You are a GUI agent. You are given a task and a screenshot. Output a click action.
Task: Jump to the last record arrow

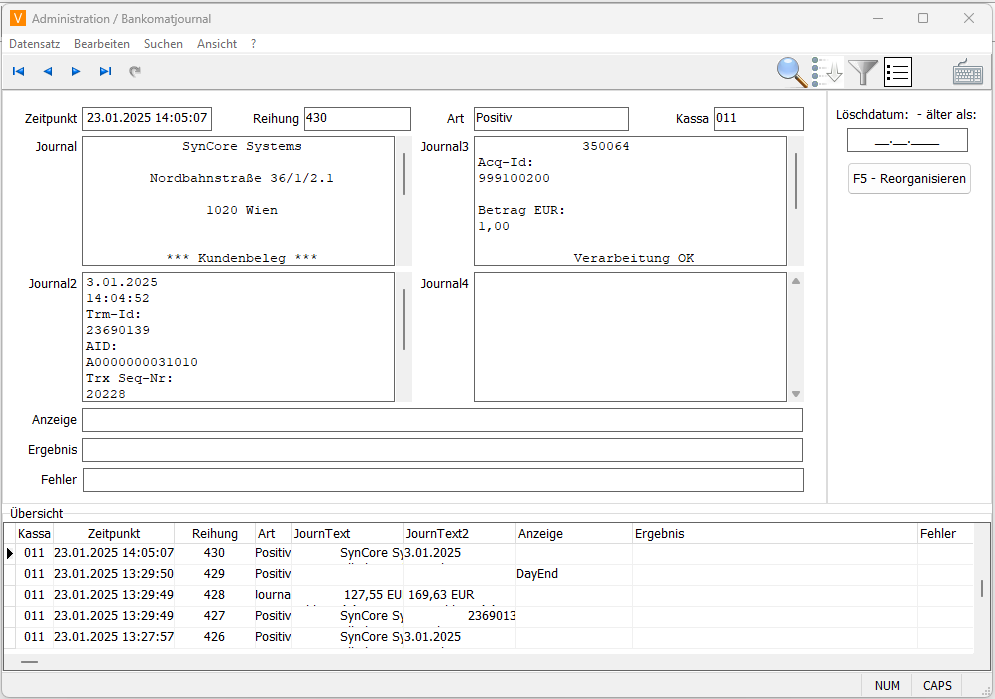pyautogui.click(x=105, y=71)
